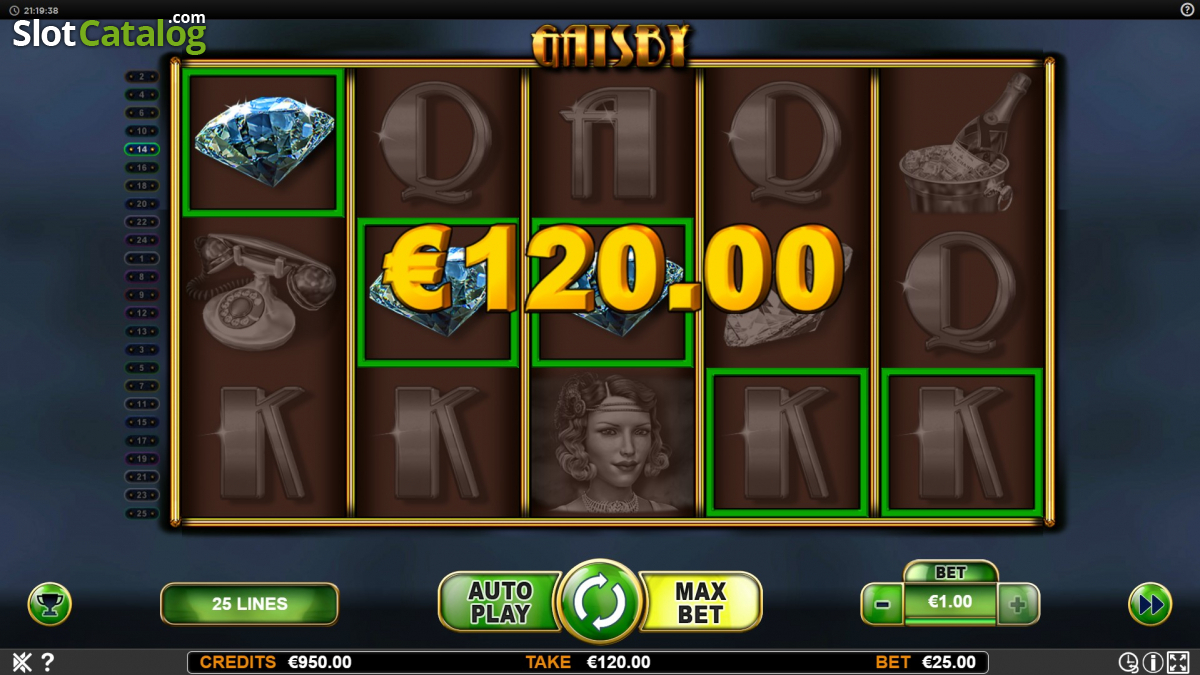Open the clock history icon
The height and width of the screenshot is (675, 1200).
point(1128,662)
